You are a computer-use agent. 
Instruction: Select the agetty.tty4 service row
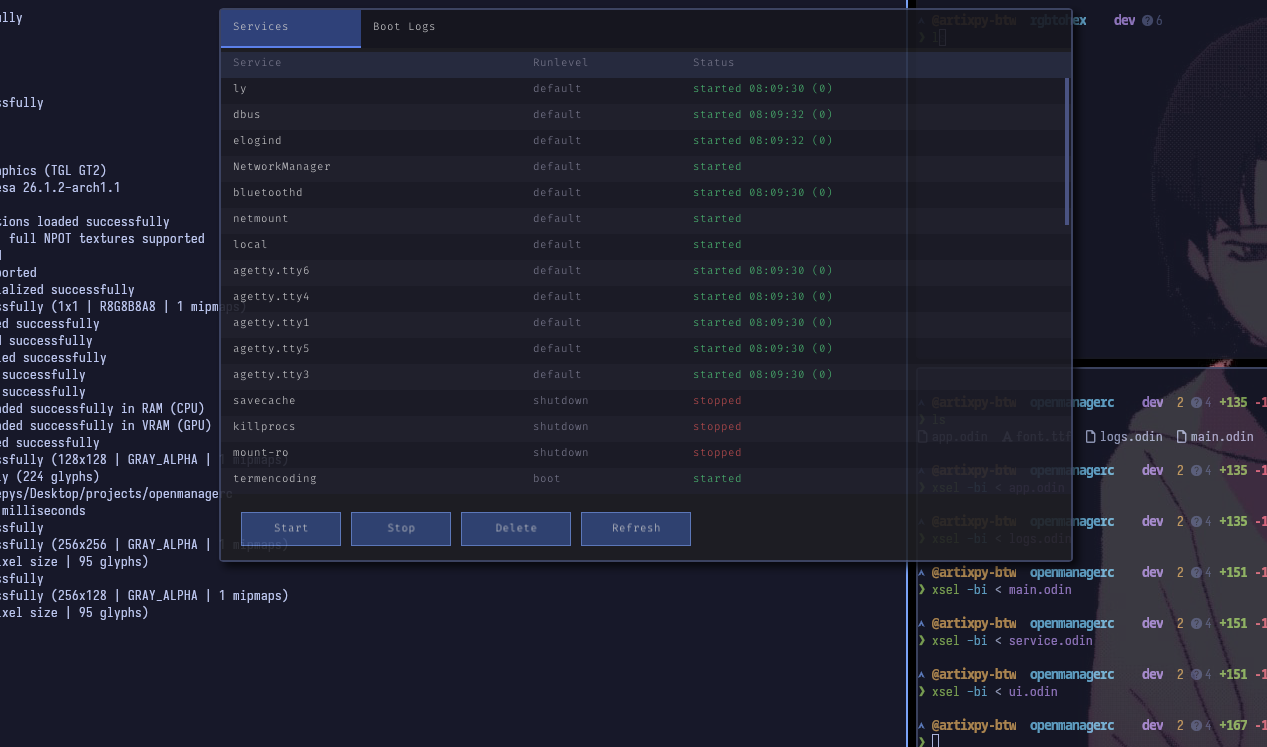[642, 297]
